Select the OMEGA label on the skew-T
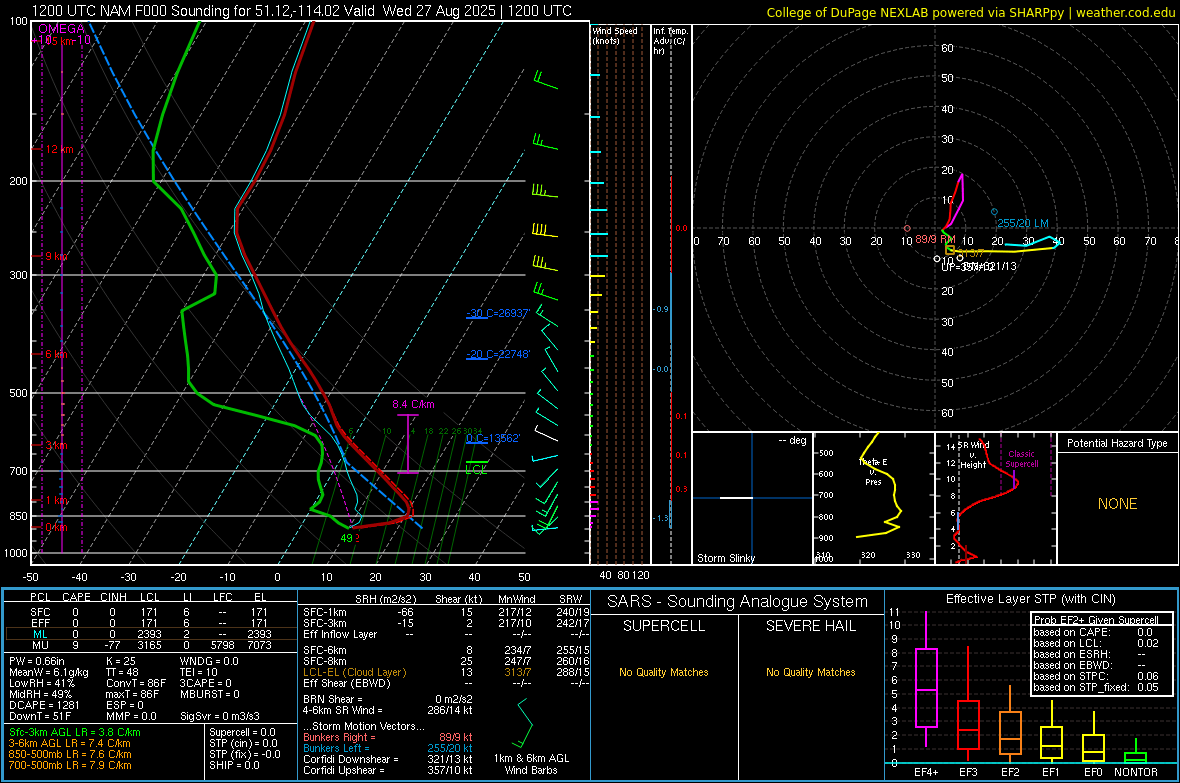Image resolution: width=1180 pixels, height=783 pixels. [x=62, y=29]
